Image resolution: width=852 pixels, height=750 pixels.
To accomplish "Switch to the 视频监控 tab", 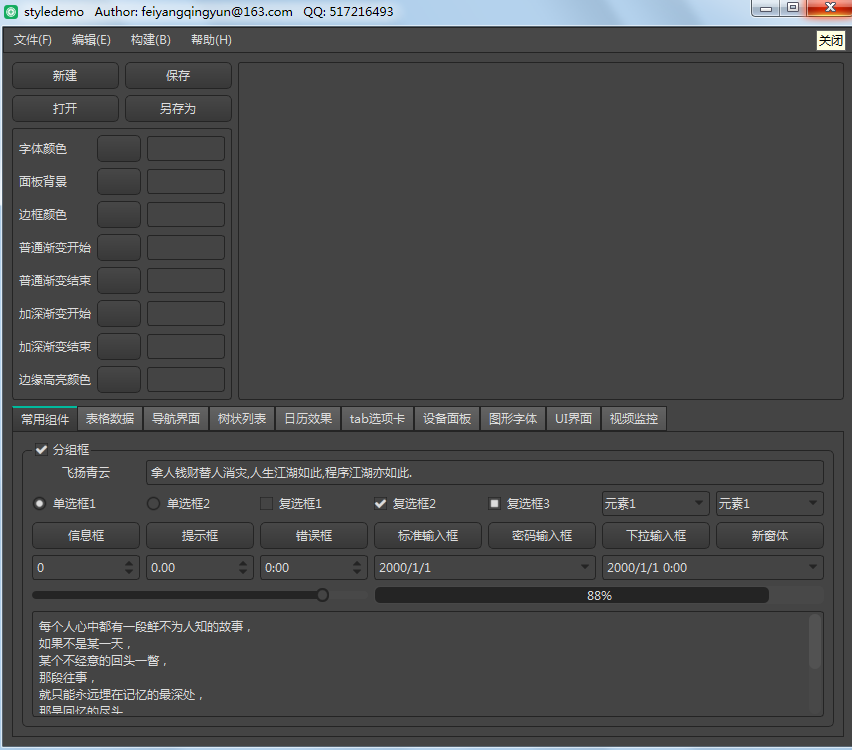I will click(632, 419).
